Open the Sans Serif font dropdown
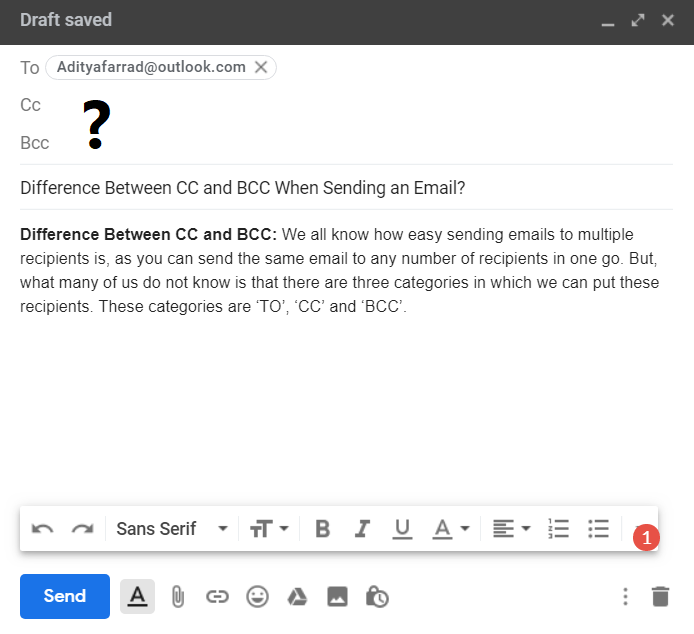The height and width of the screenshot is (634, 694). (x=172, y=528)
